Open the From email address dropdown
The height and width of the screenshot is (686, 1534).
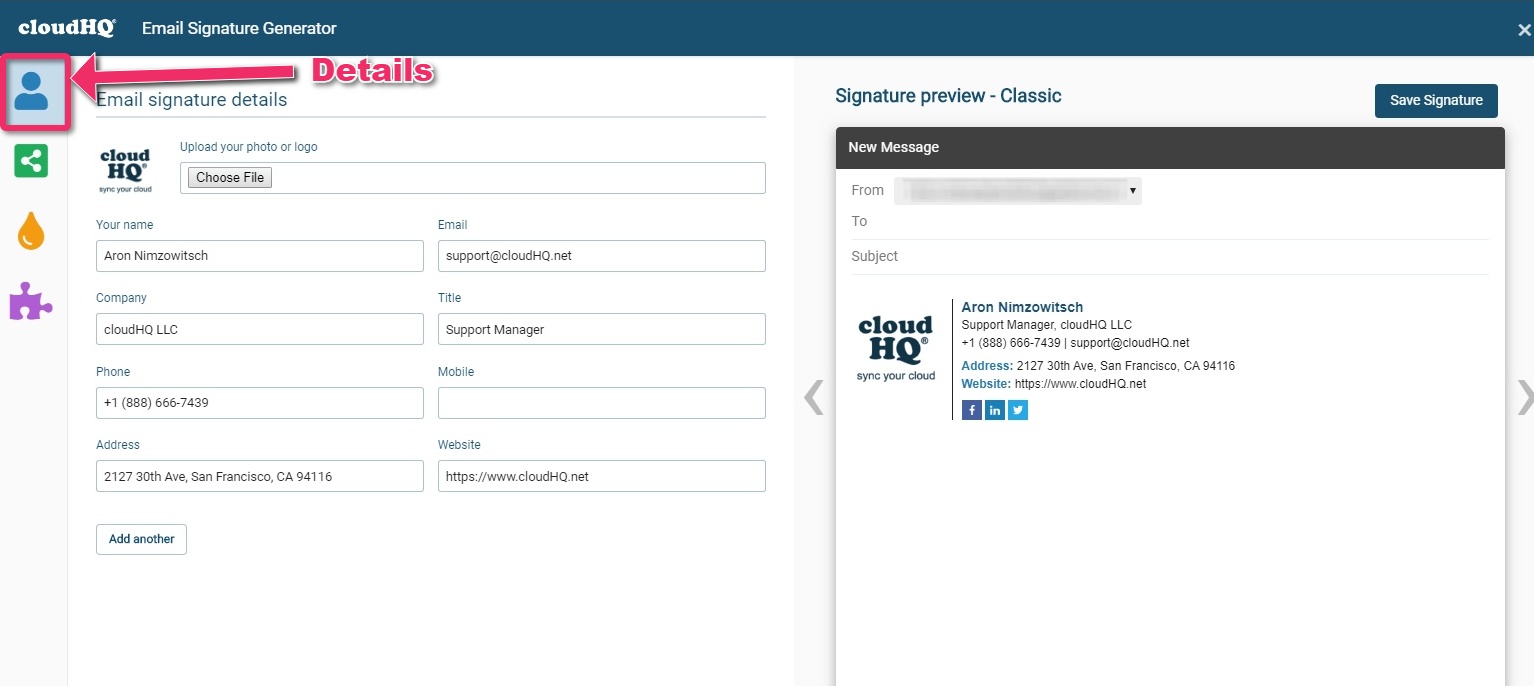1017,190
